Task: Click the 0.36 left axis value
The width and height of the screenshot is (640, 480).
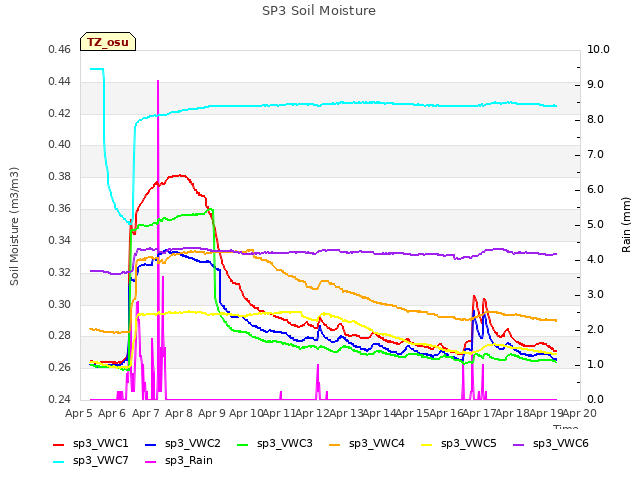Action: [60, 209]
